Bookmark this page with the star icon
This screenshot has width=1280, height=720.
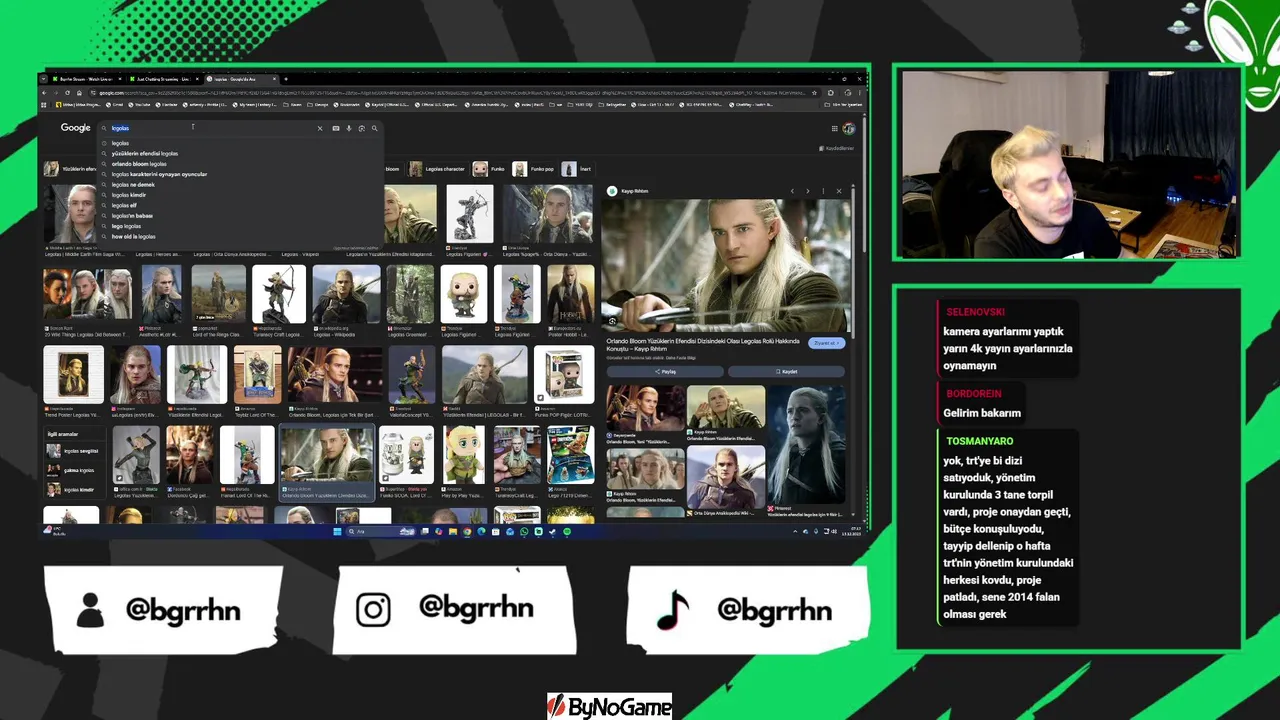pos(814,93)
